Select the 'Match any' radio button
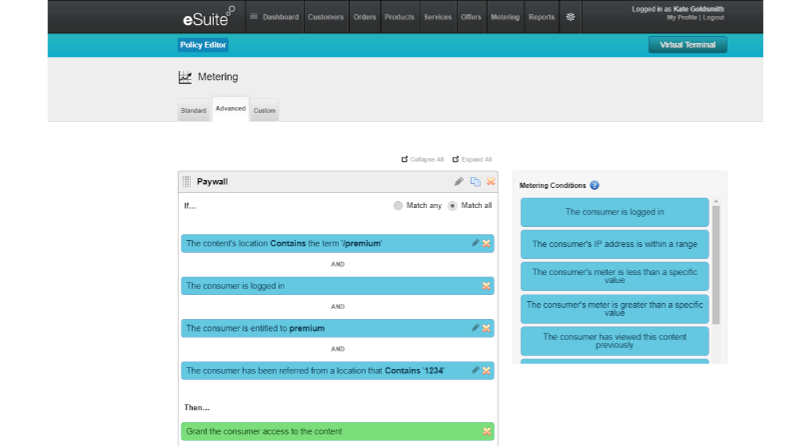This screenshot has height=446, width=811. [x=398, y=206]
